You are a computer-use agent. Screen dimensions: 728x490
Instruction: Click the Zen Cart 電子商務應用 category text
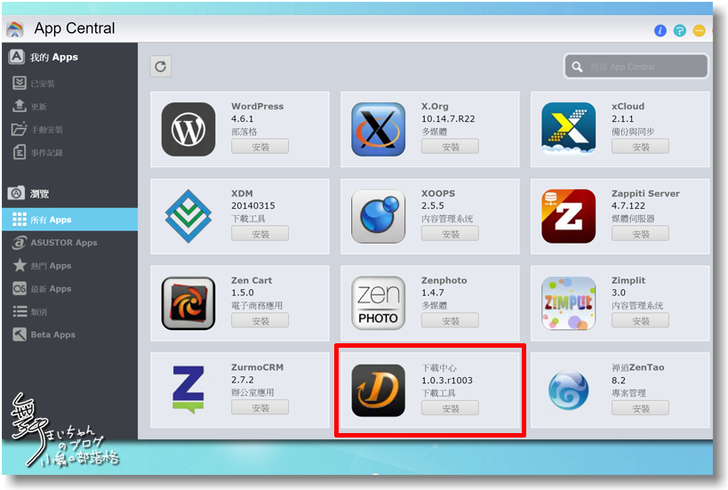[x=257, y=306]
